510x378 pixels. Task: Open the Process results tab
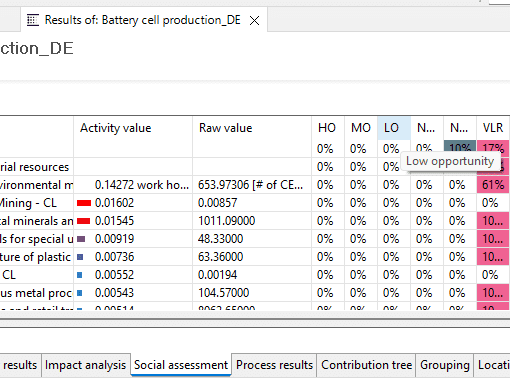(x=274, y=365)
